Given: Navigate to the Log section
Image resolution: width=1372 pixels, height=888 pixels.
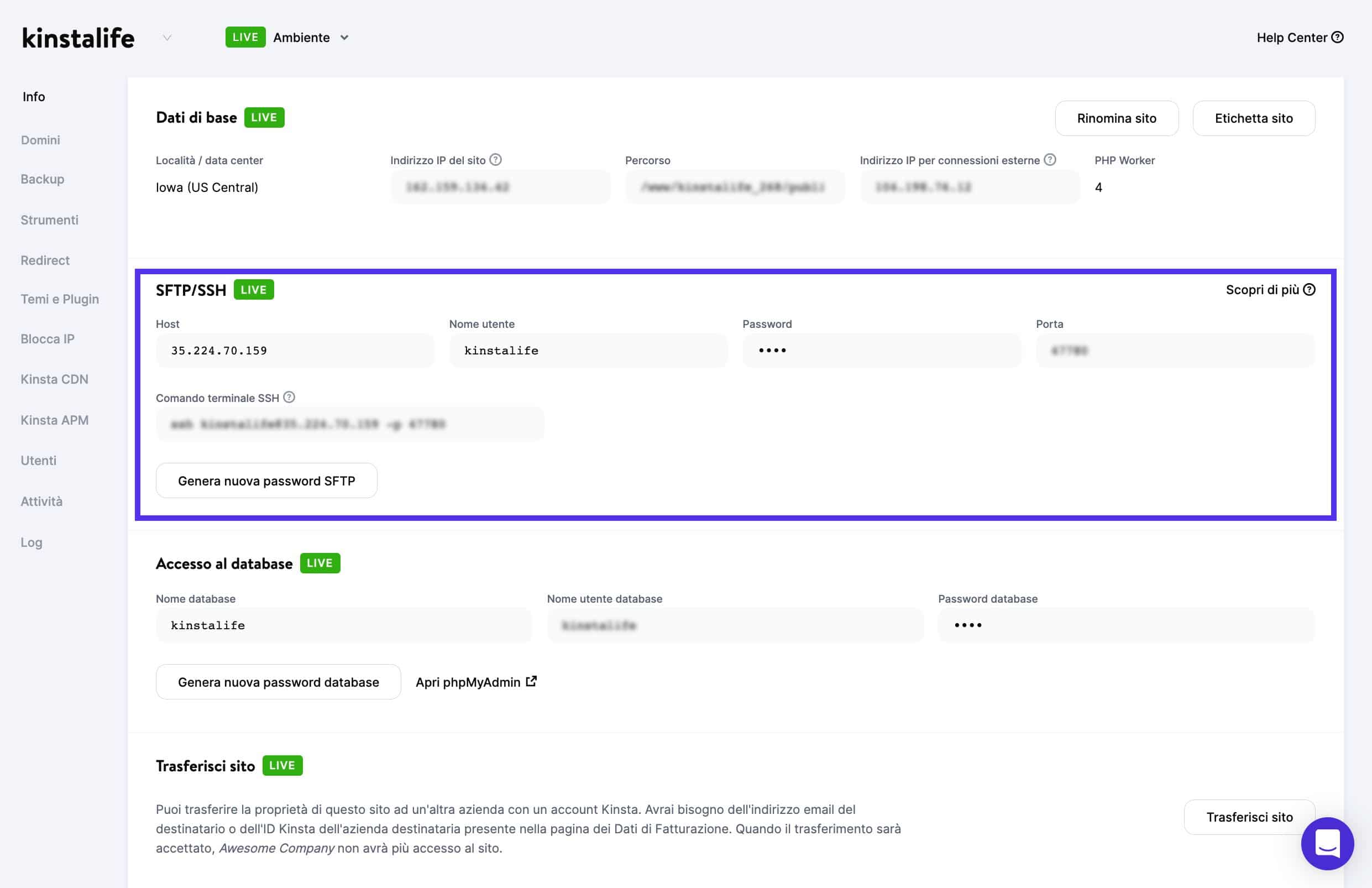Looking at the screenshot, I should coord(32,542).
